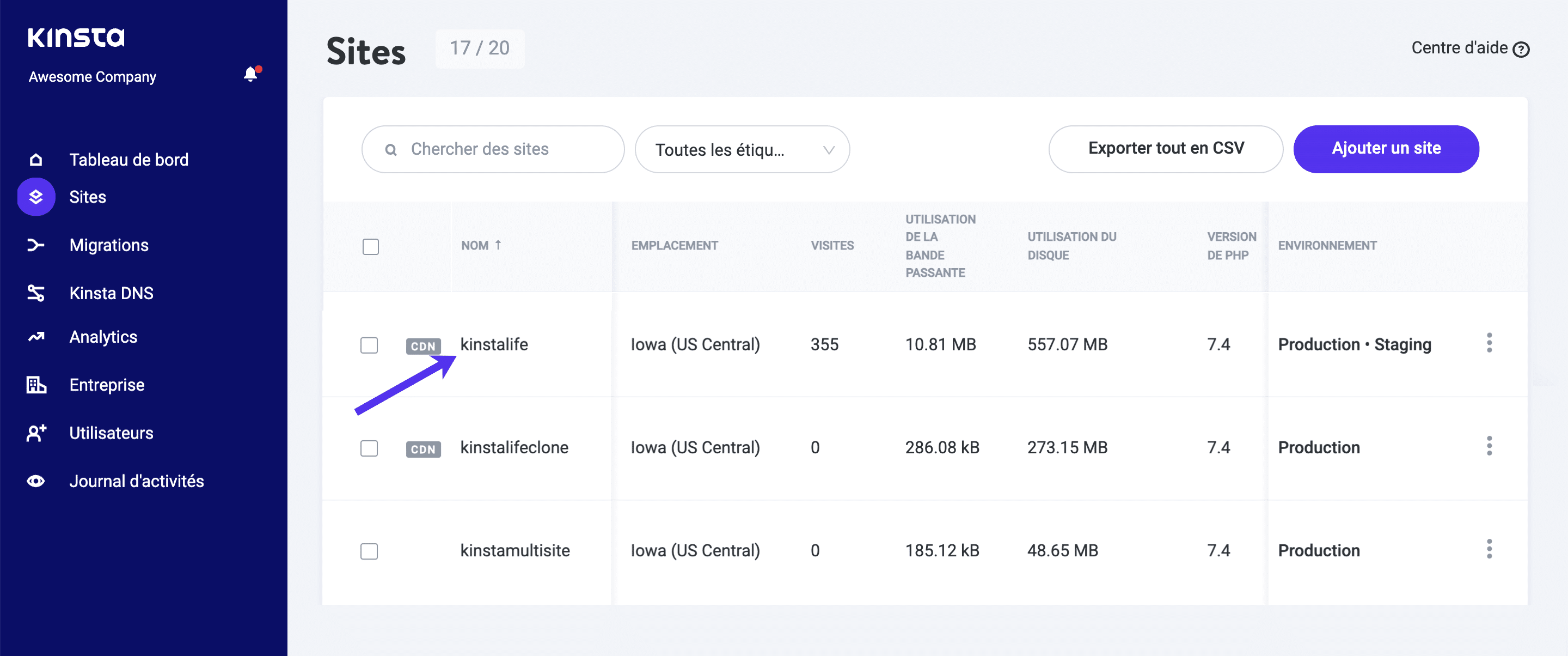Viewport: 1568px width, 656px height.
Task: Open the notification bell with red badge
Action: click(249, 74)
